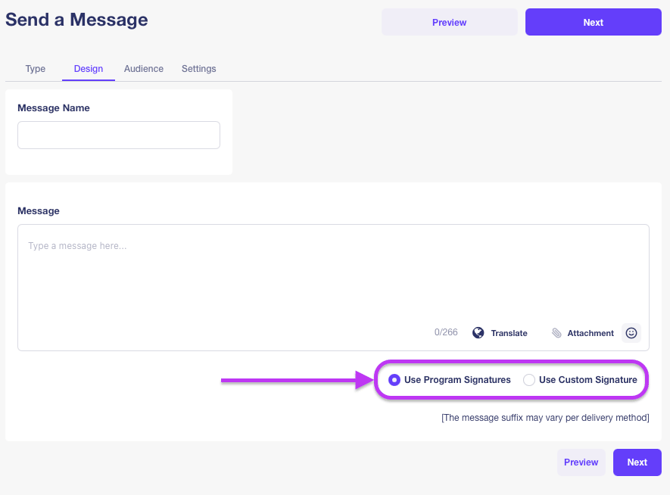670x495 pixels.
Task: Open the Design tab
Action: (x=88, y=69)
